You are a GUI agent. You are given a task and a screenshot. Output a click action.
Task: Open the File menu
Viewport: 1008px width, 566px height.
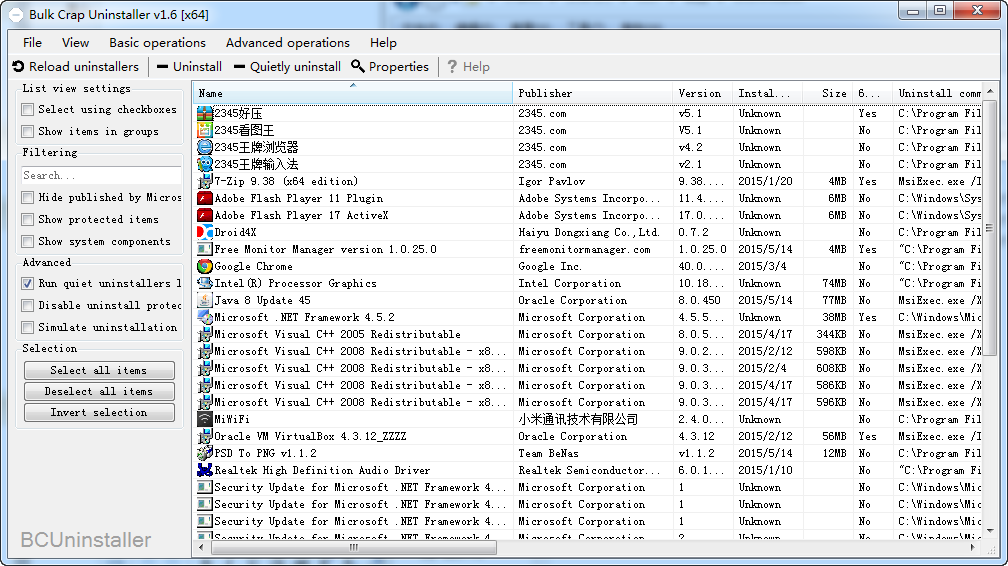pos(32,42)
